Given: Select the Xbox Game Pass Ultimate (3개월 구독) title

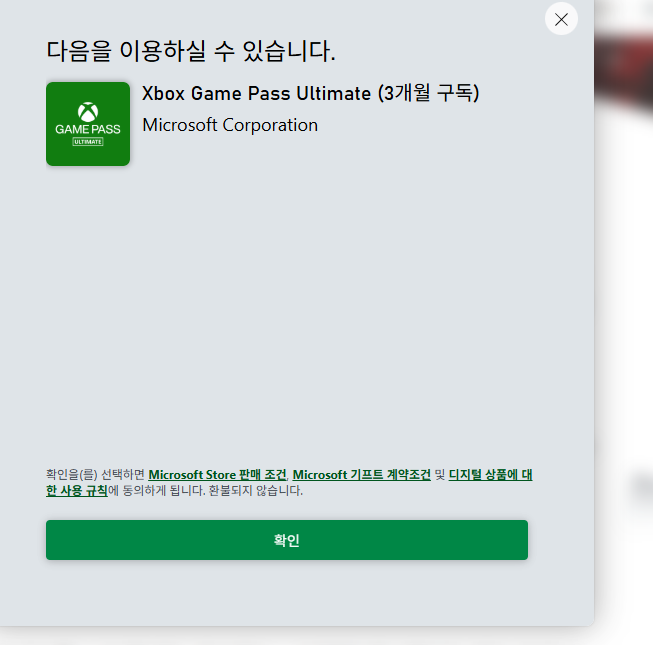Looking at the screenshot, I should [311, 93].
